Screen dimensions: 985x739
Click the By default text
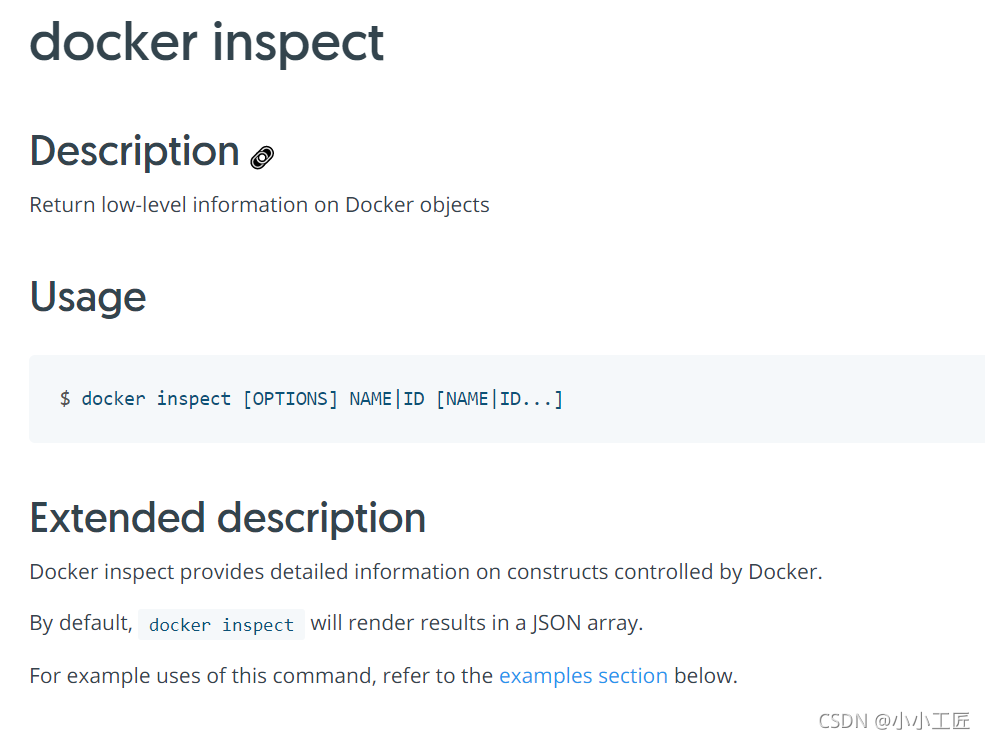coord(81,623)
